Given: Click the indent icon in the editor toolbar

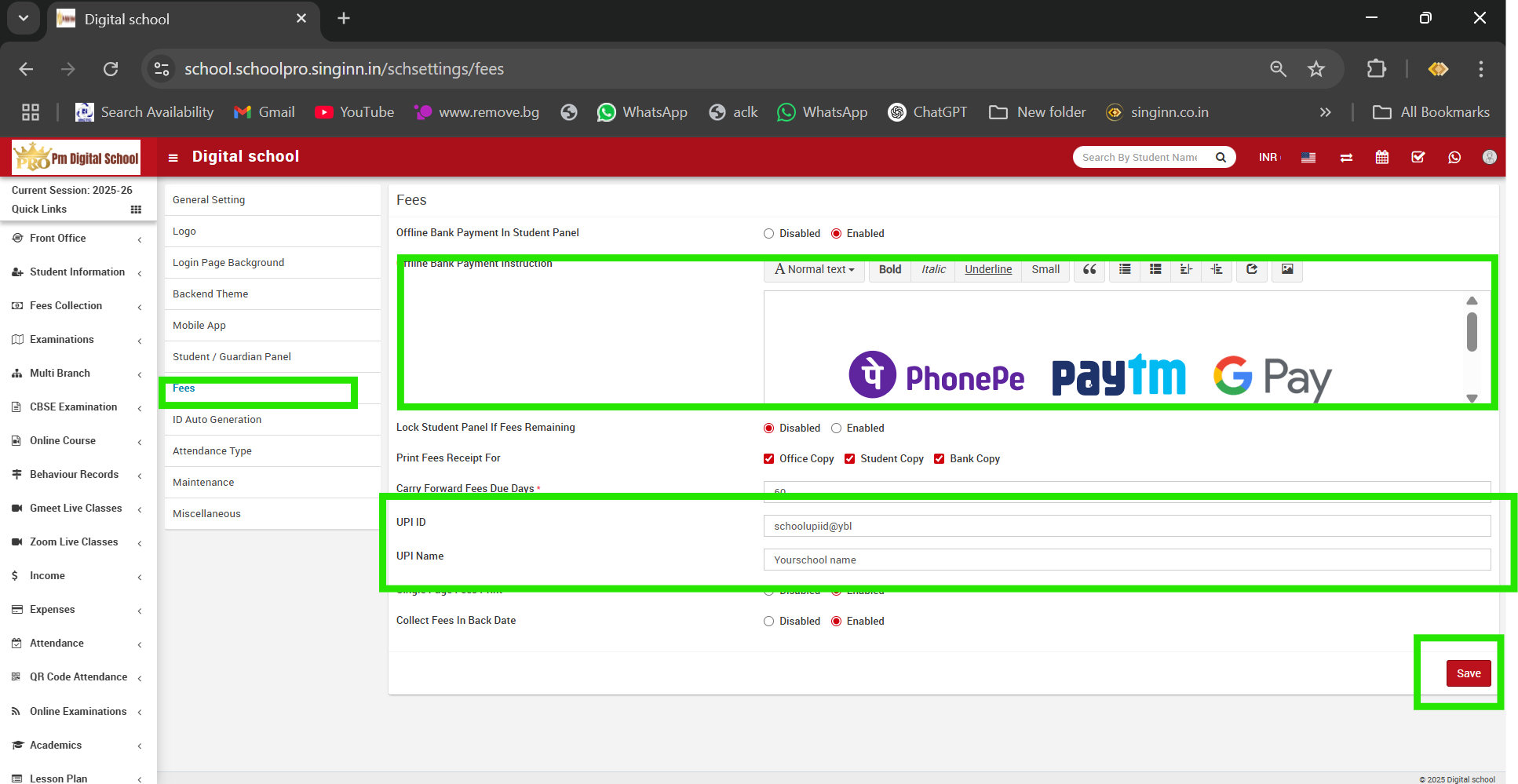Looking at the screenshot, I should point(1216,269).
